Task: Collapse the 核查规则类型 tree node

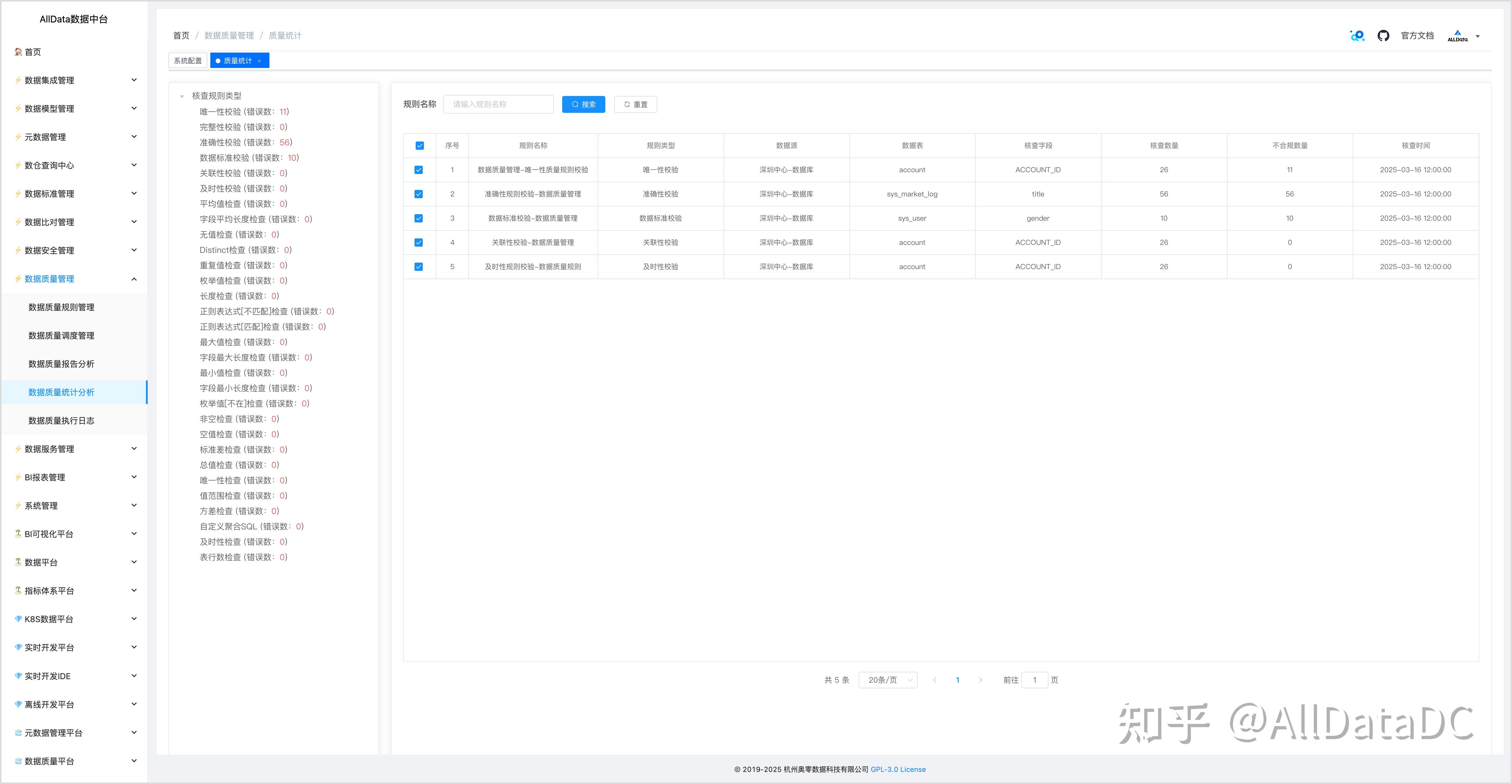Action: [x=182, y=96]
